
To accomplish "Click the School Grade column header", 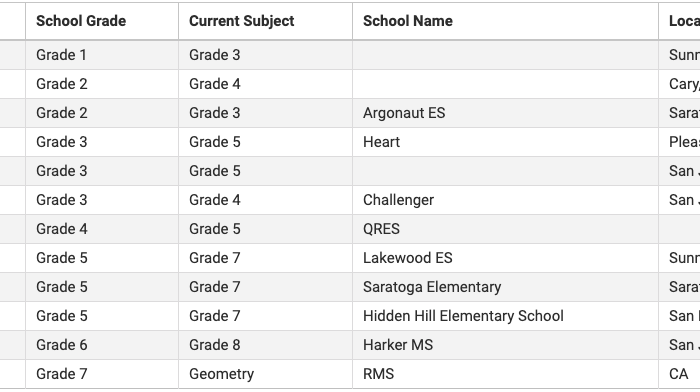I will [x=102, y=21].
